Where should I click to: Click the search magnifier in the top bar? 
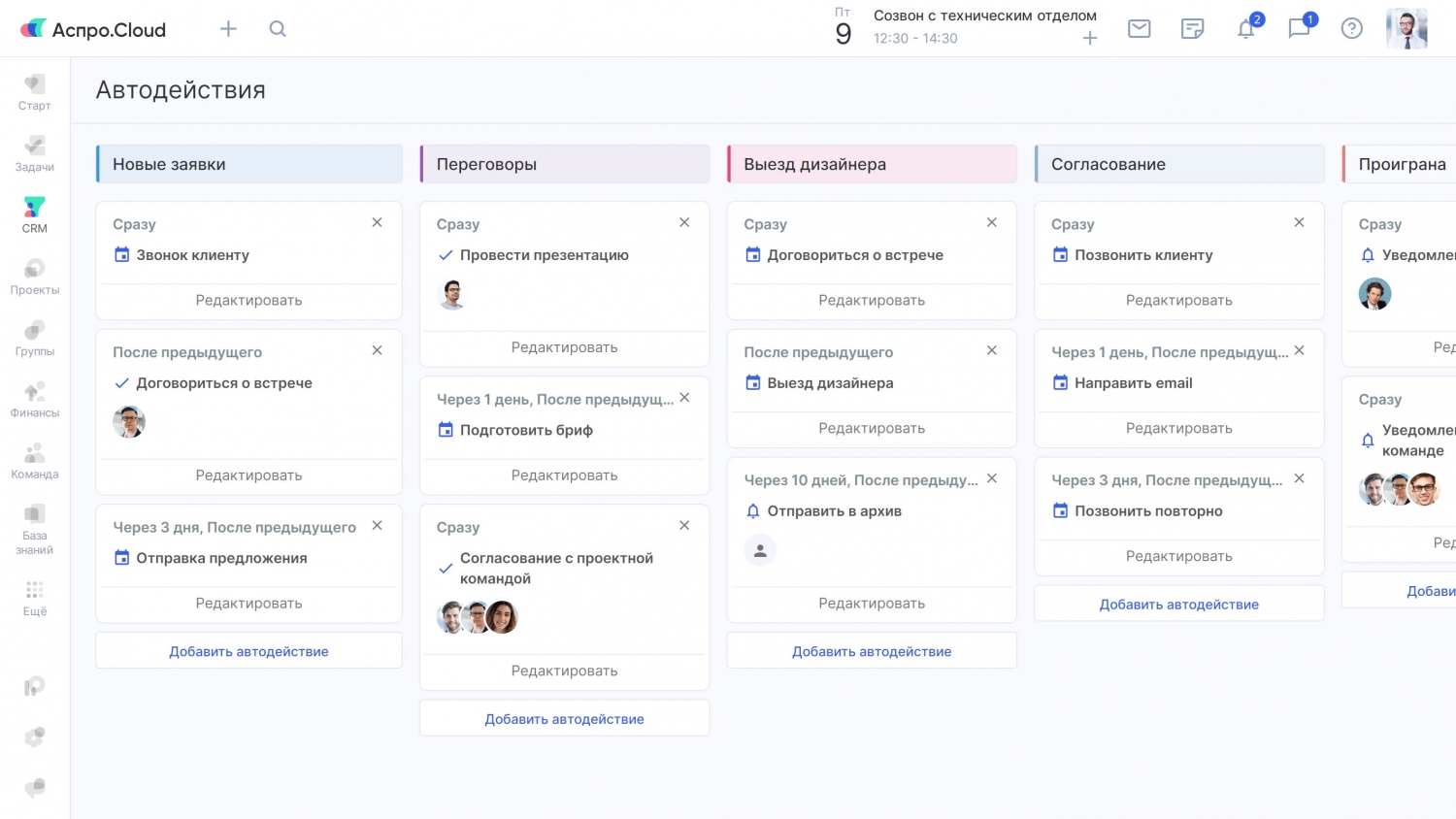pyautogui.click(x=278, y=29)
